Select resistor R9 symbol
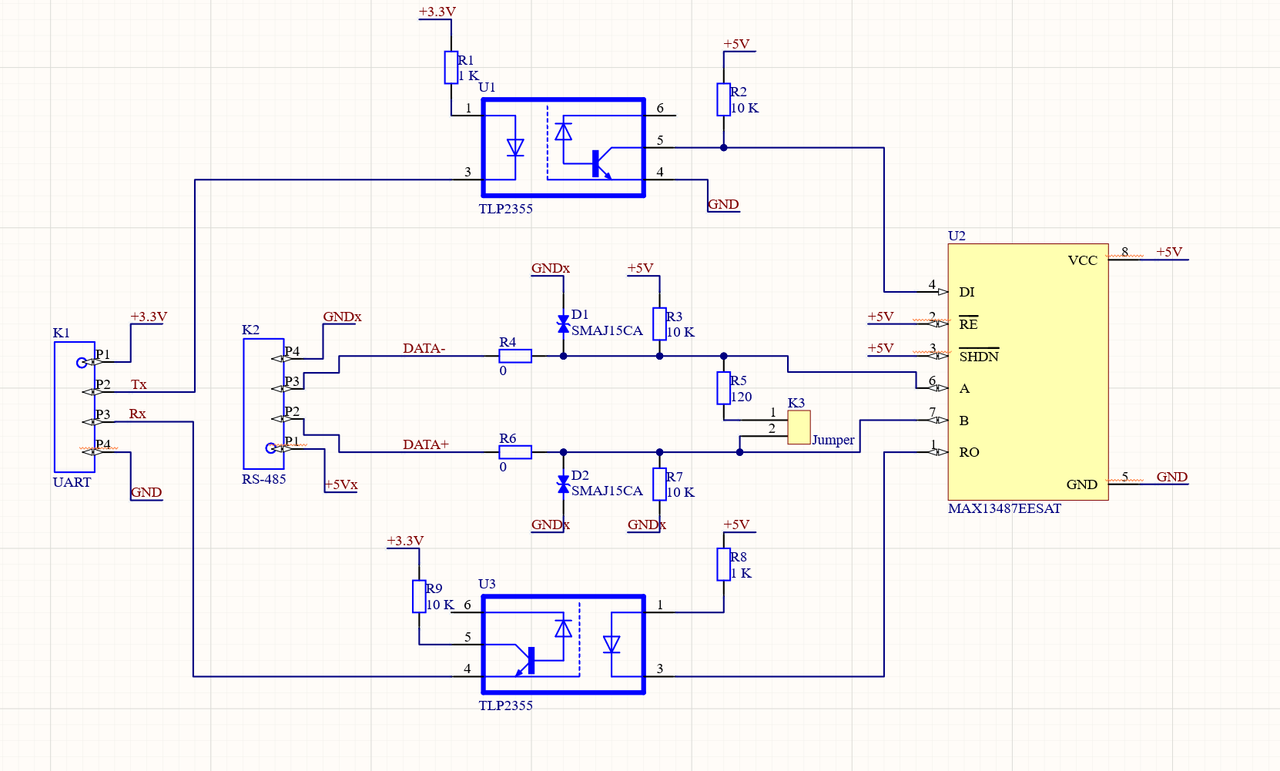The image size is (1280, 771). (419, 596)
